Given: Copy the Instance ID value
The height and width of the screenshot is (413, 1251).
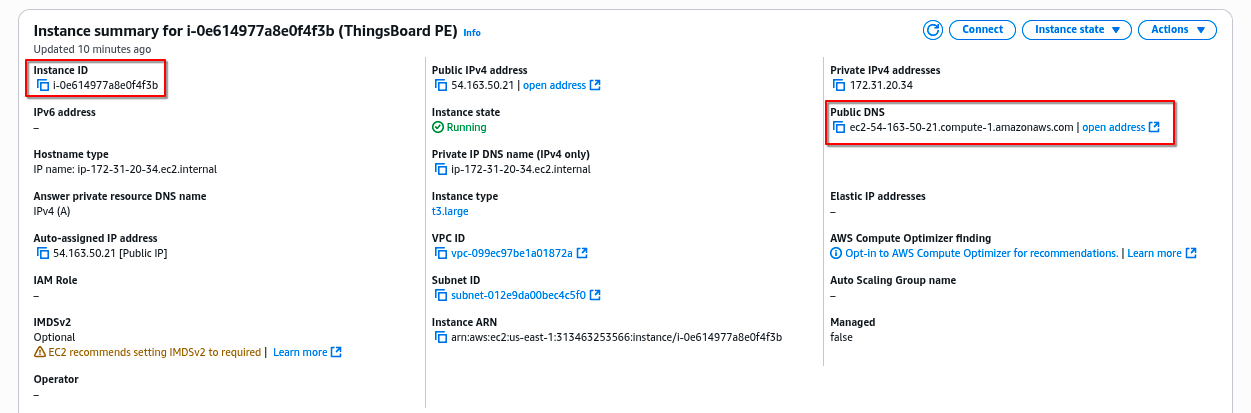Looking at the screenshot, I should point(43,86).
